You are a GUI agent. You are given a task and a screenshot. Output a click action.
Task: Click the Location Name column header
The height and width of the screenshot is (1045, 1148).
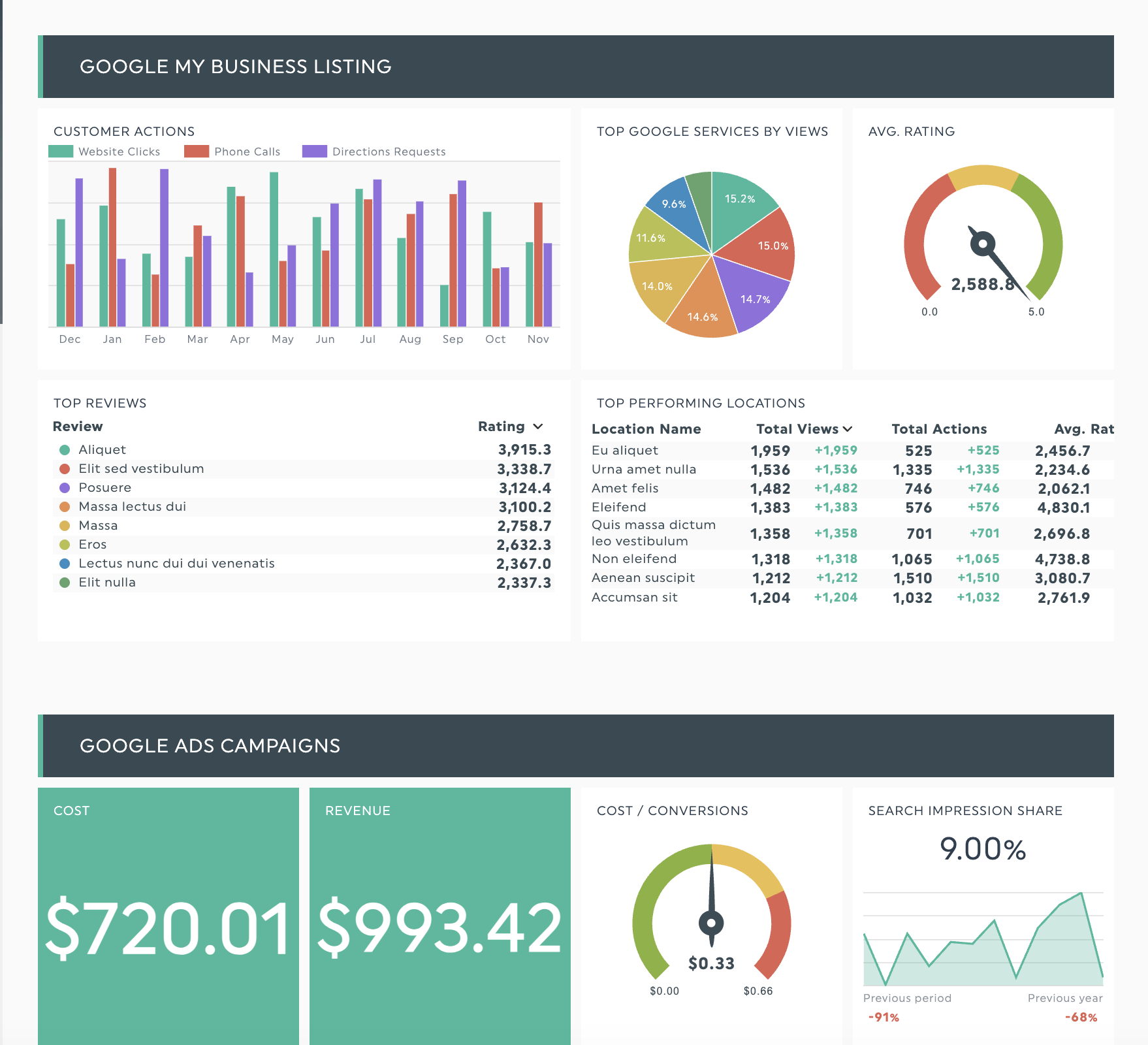click(x=646, y=429)
